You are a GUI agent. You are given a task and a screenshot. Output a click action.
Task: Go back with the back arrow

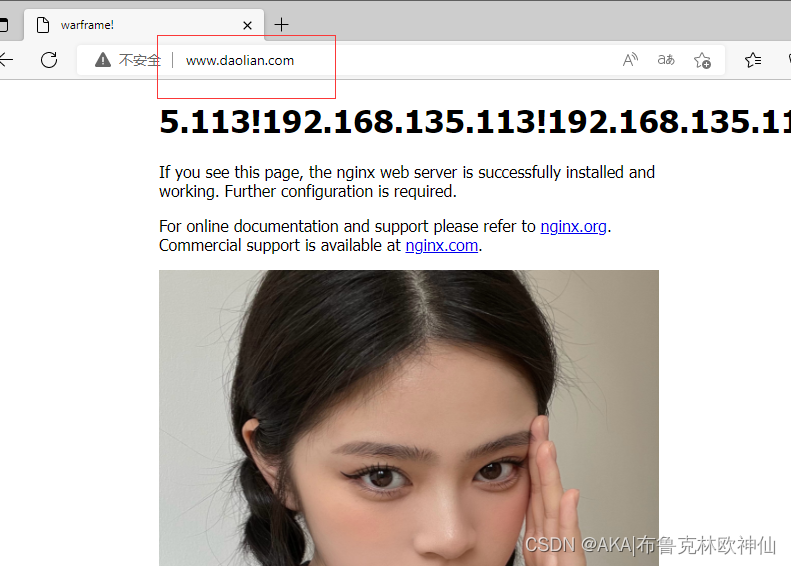[6, 60]
